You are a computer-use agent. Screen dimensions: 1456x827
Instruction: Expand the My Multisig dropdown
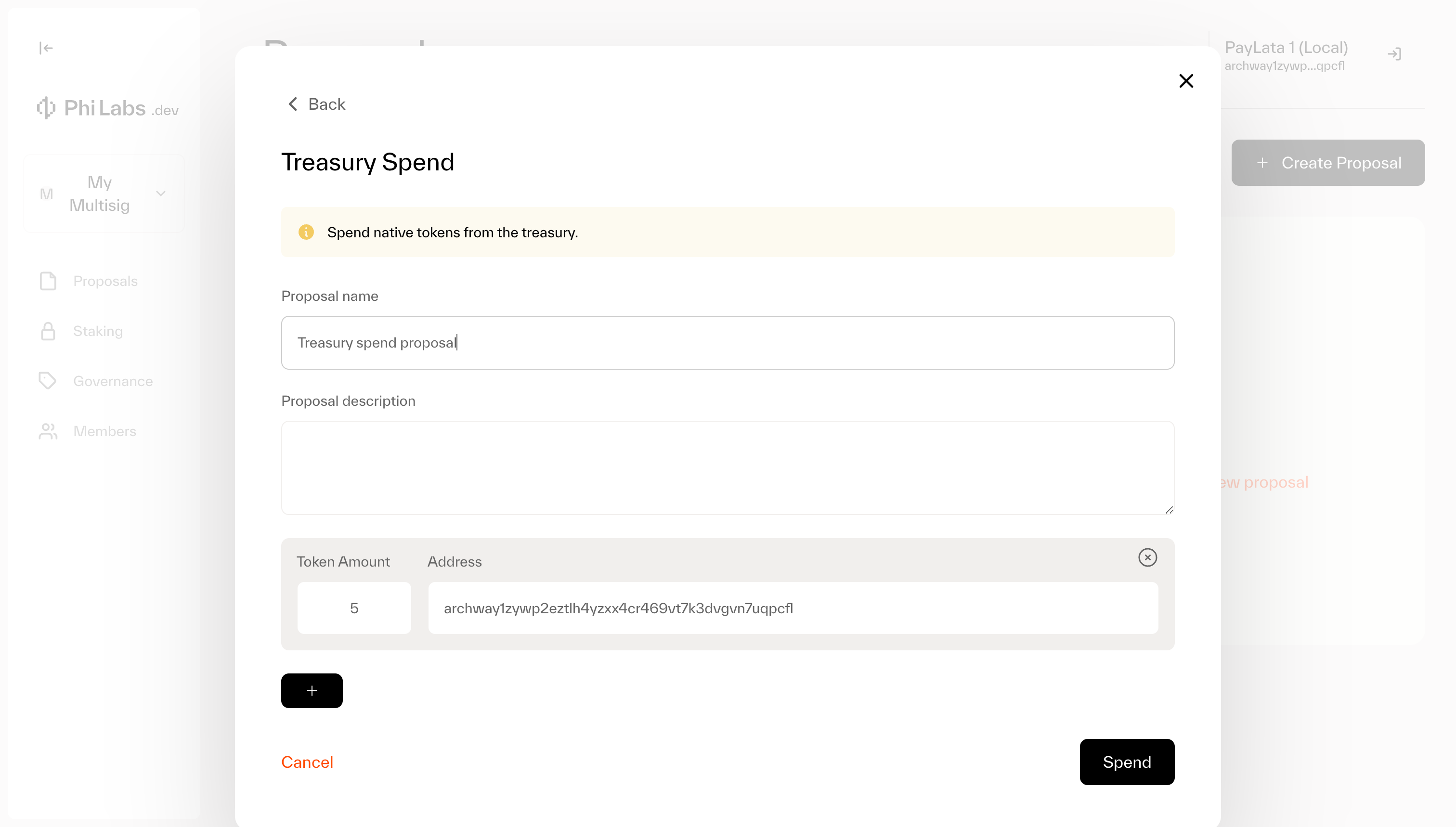click(161, 194)
